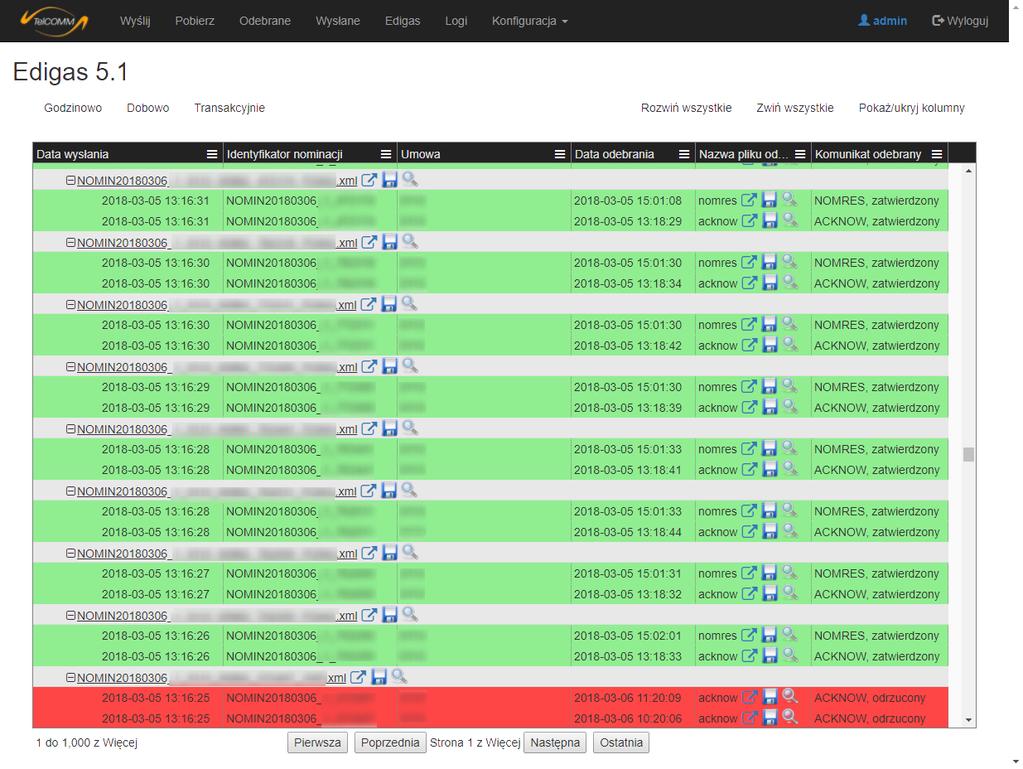Open the Wysłane section
Image resolution: width=1023 pixels, height=769 pixels.
[x=338, y=21]
